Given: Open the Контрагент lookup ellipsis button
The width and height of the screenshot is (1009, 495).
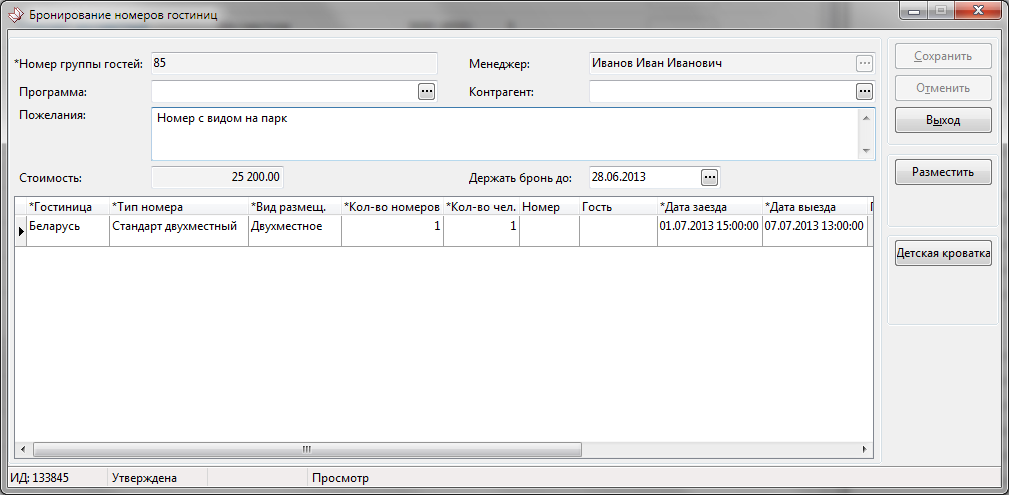Looking at the screenshot, I should point(864,92).
